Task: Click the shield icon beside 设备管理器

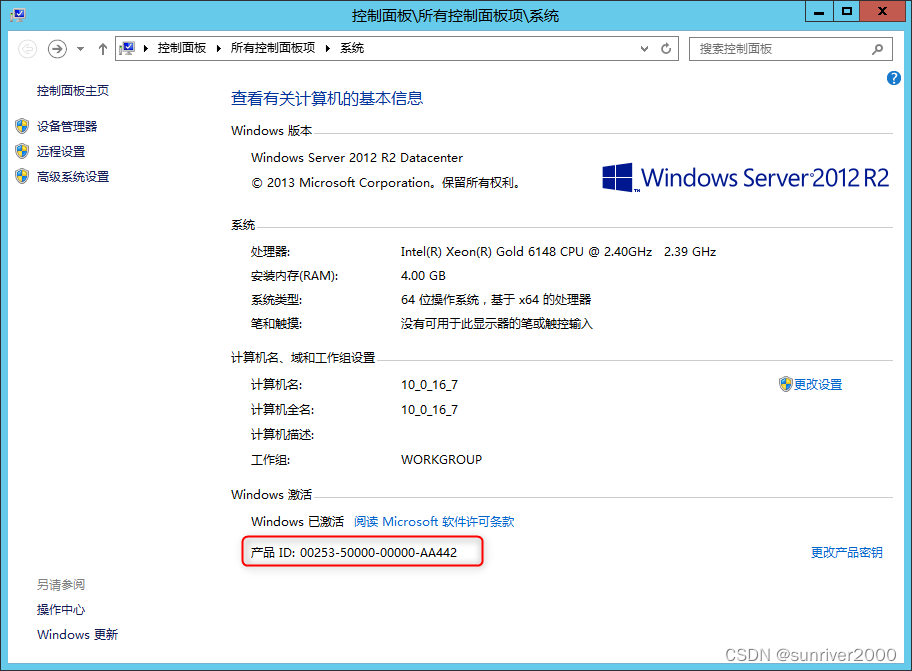Action: click(24, 126)
